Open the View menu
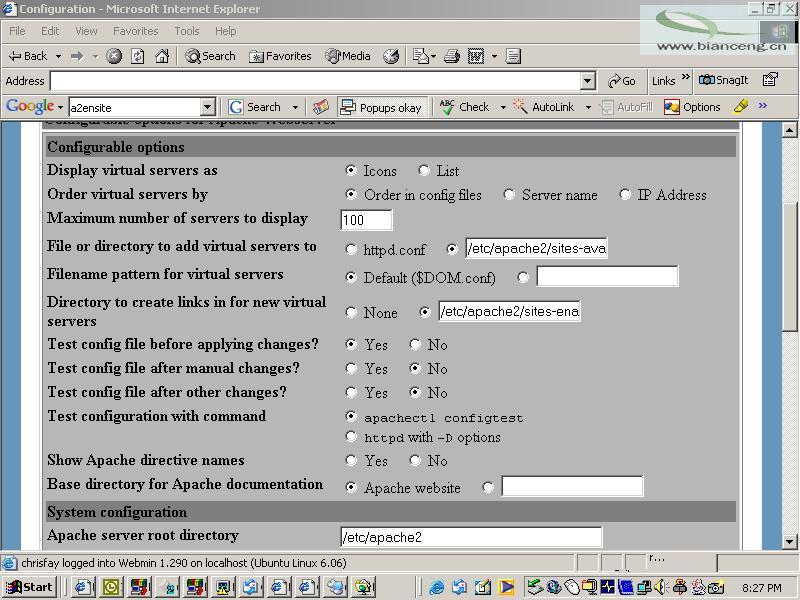Viewport: 800px width, 600px height. point(86,31)
